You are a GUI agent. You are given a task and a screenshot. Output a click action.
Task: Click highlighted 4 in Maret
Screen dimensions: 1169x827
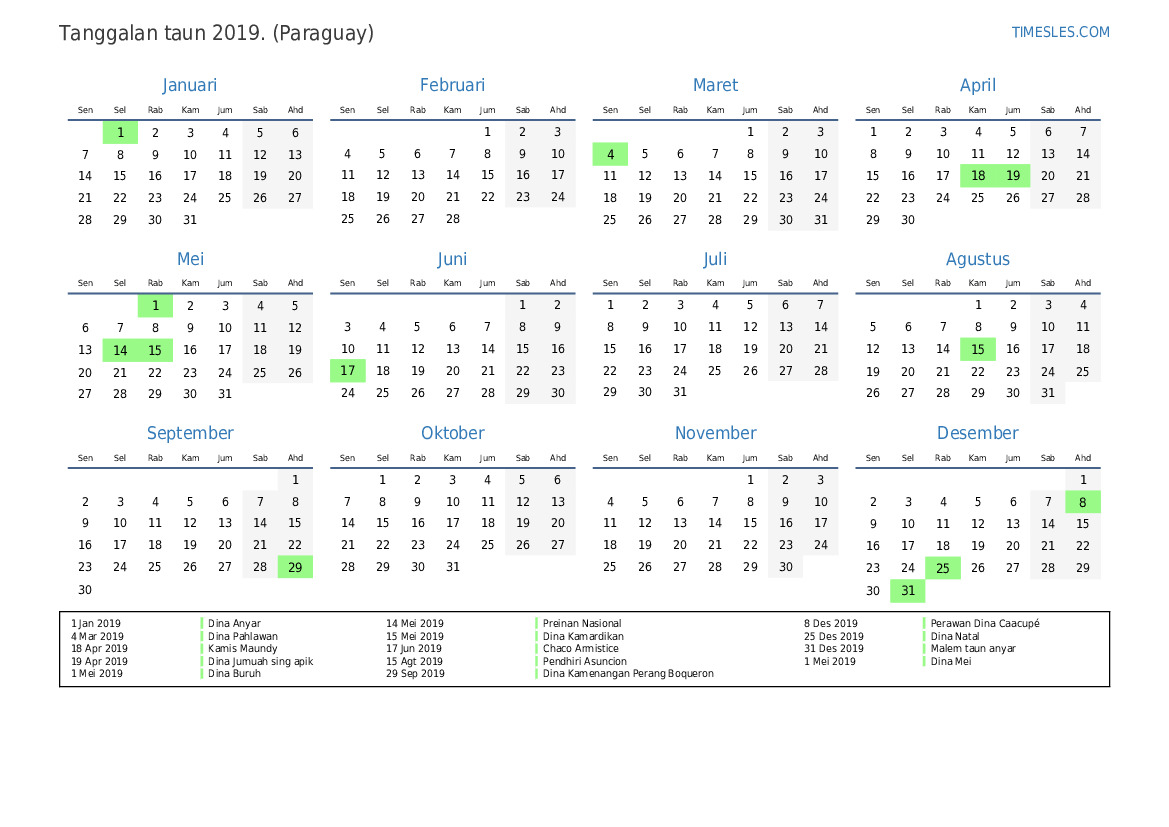610,154
